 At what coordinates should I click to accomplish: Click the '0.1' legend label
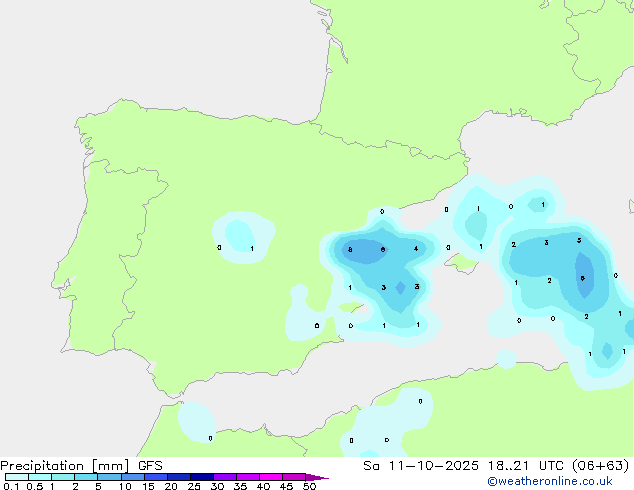11,486
